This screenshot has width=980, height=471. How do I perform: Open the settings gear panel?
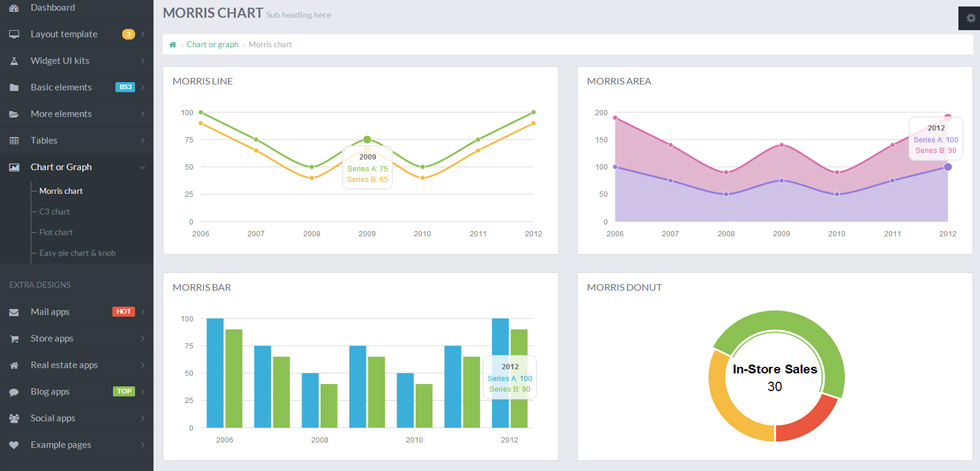tap(970, 18)
